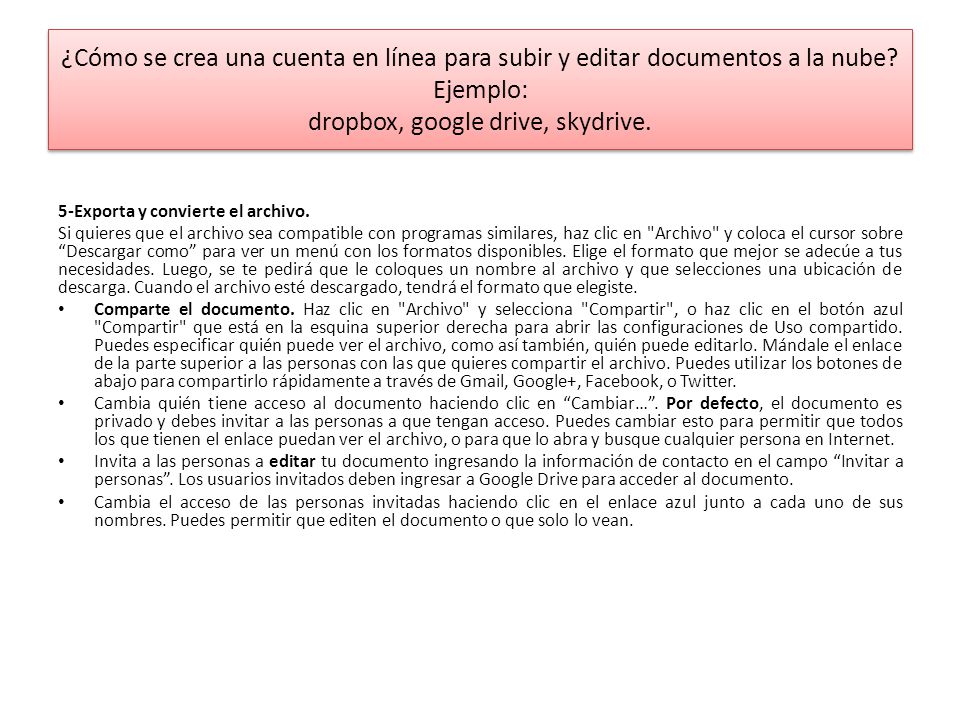
Task: Click the bold word 'editar'
Action: (292, 461)
